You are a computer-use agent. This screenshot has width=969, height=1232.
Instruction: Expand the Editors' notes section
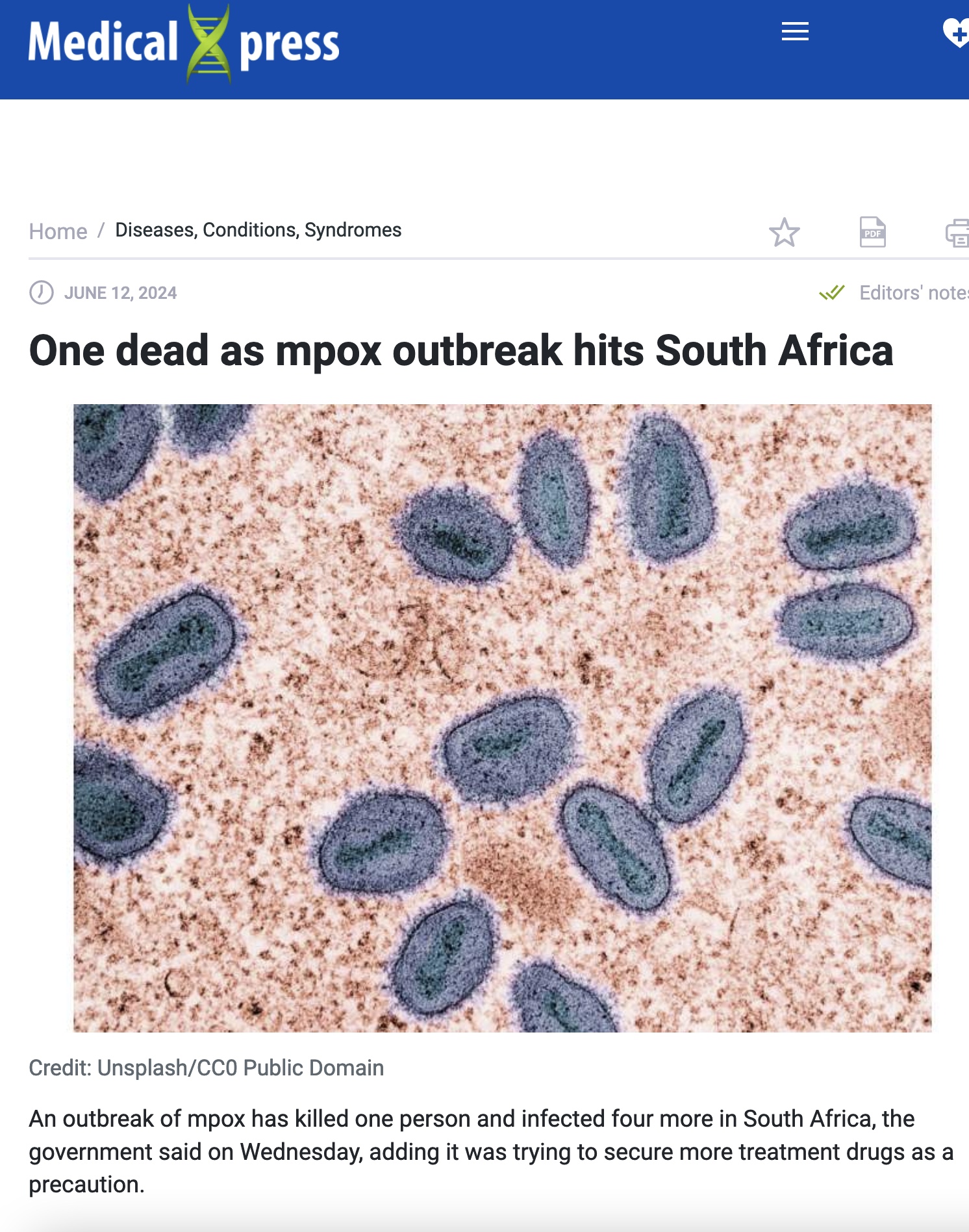(x=913, y=292)
